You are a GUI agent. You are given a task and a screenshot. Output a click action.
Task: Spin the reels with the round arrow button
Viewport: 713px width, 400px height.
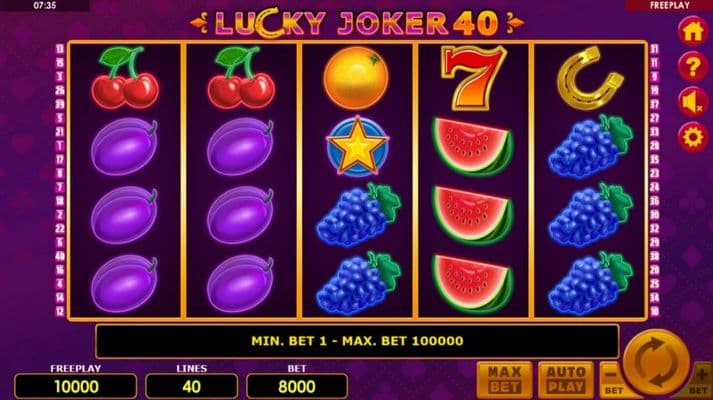[x=656, y=363]
